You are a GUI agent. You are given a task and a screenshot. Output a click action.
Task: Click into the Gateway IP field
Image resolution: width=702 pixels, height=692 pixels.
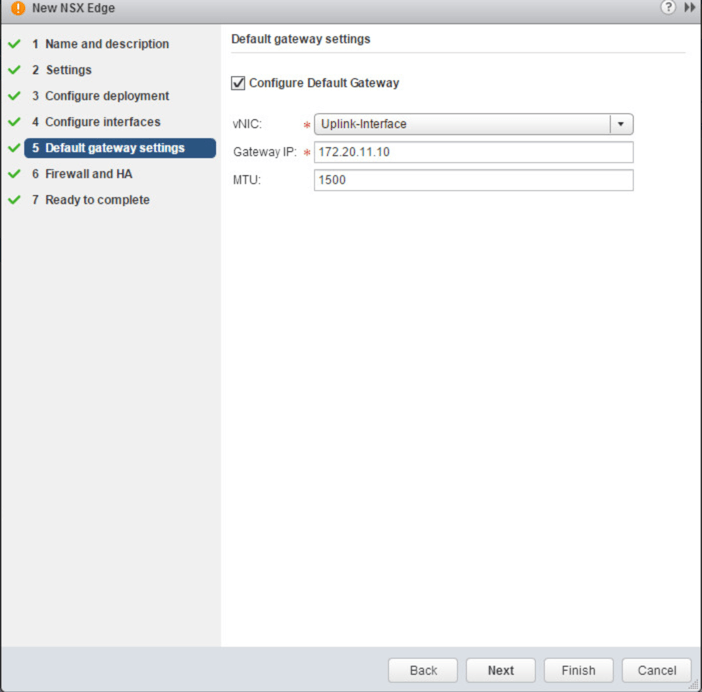click(473, 152)
